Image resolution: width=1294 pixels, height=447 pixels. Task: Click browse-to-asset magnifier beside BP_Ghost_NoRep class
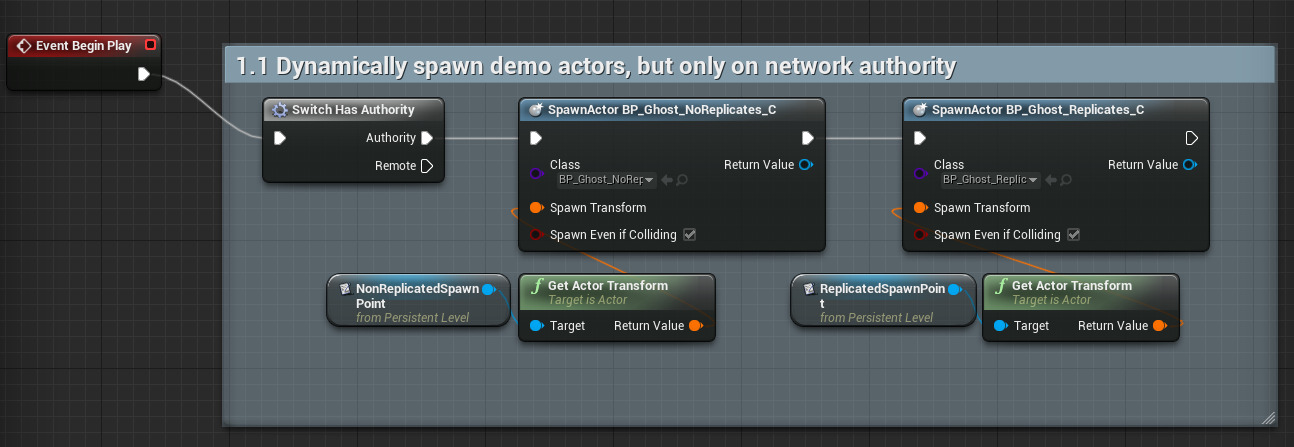pos(681,180)
